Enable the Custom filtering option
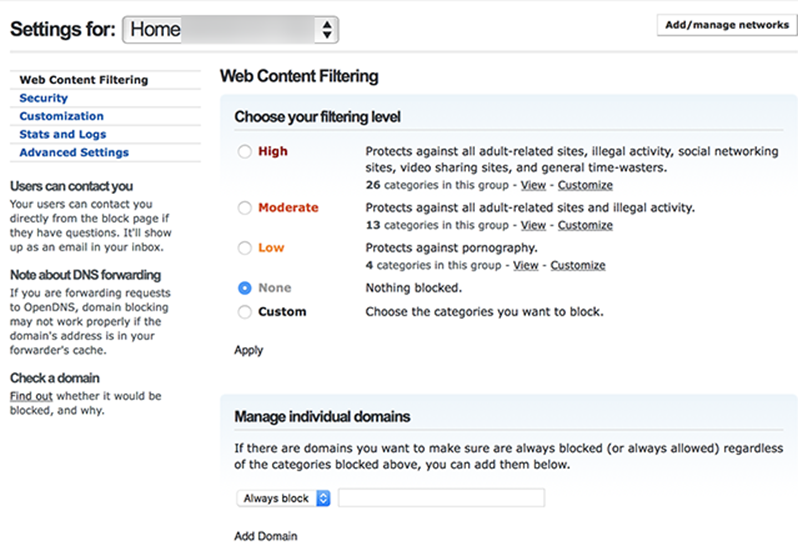Image resolution: width=798 pixels, height=556 pixels. (245, 312)
